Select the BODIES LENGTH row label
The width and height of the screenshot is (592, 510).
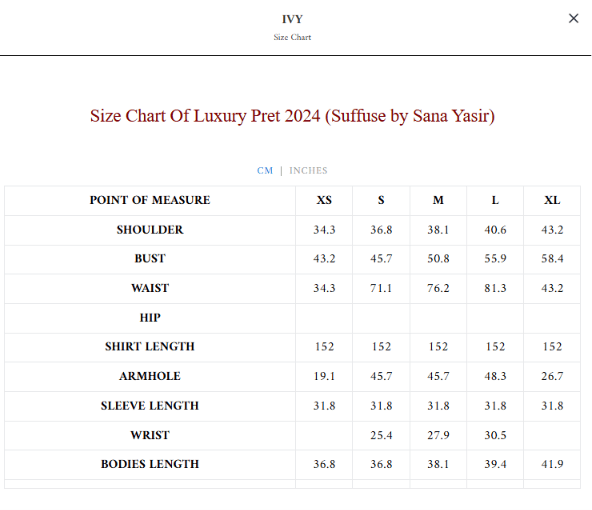click(x=150, y=464)
